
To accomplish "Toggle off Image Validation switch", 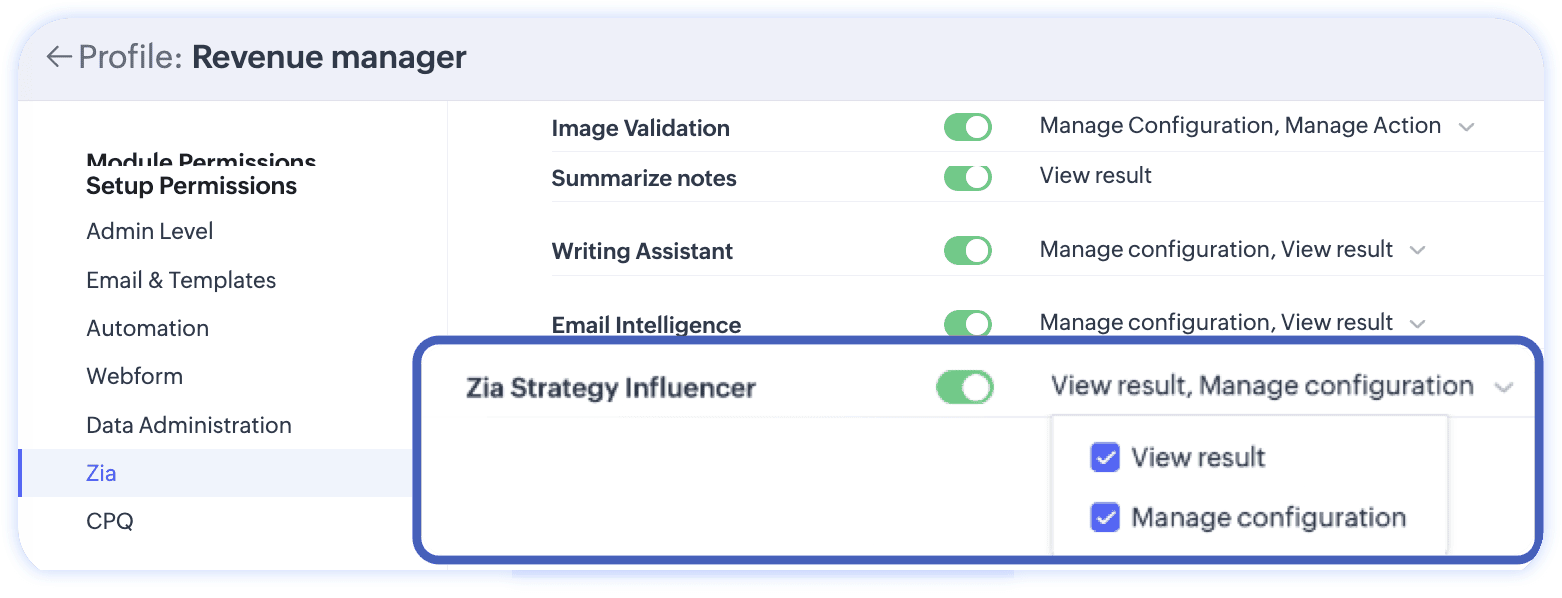I will [x=967, y=128].
